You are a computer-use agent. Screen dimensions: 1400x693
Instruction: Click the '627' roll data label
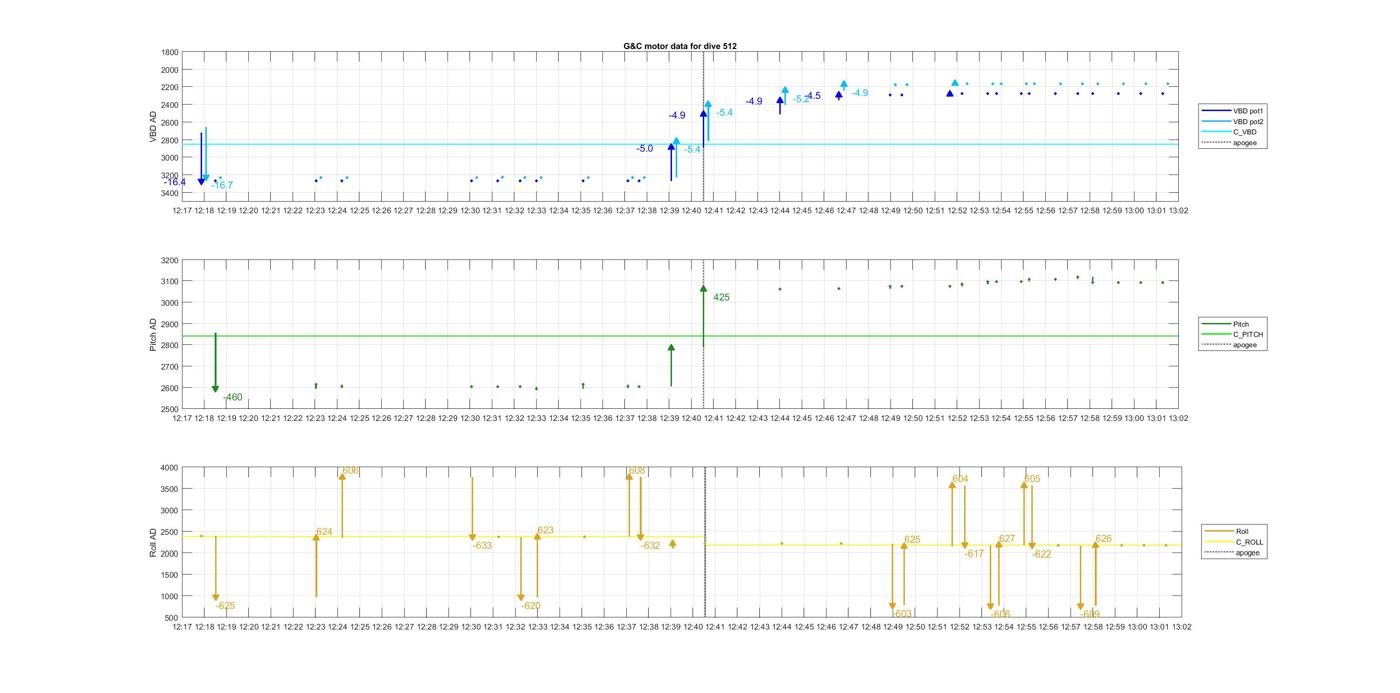[1007, 539]
